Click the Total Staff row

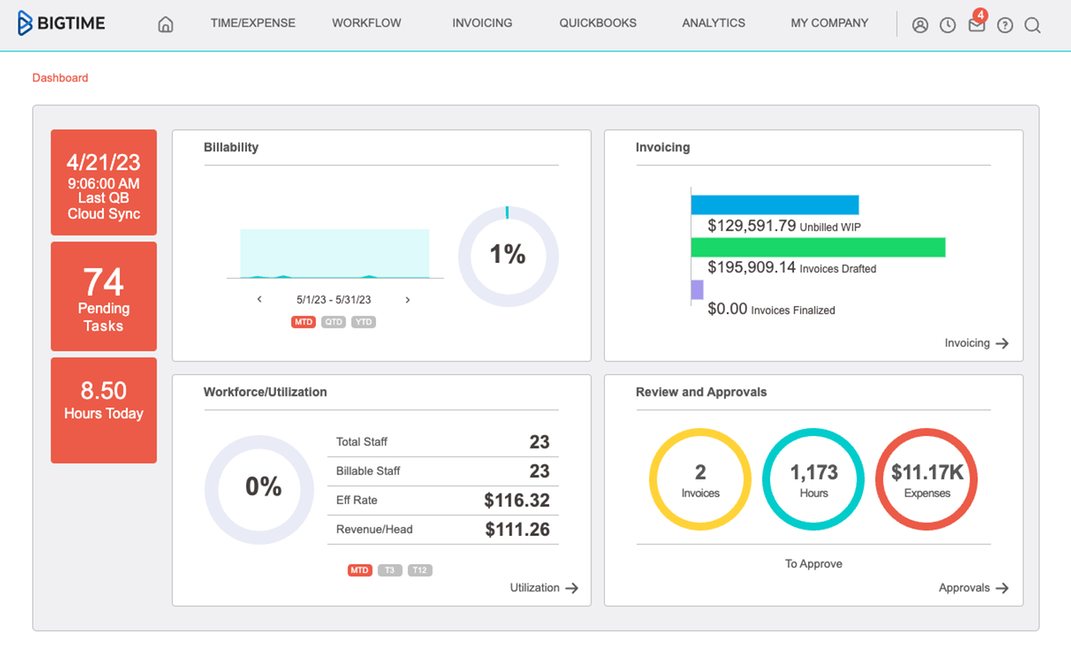[443, 442]
